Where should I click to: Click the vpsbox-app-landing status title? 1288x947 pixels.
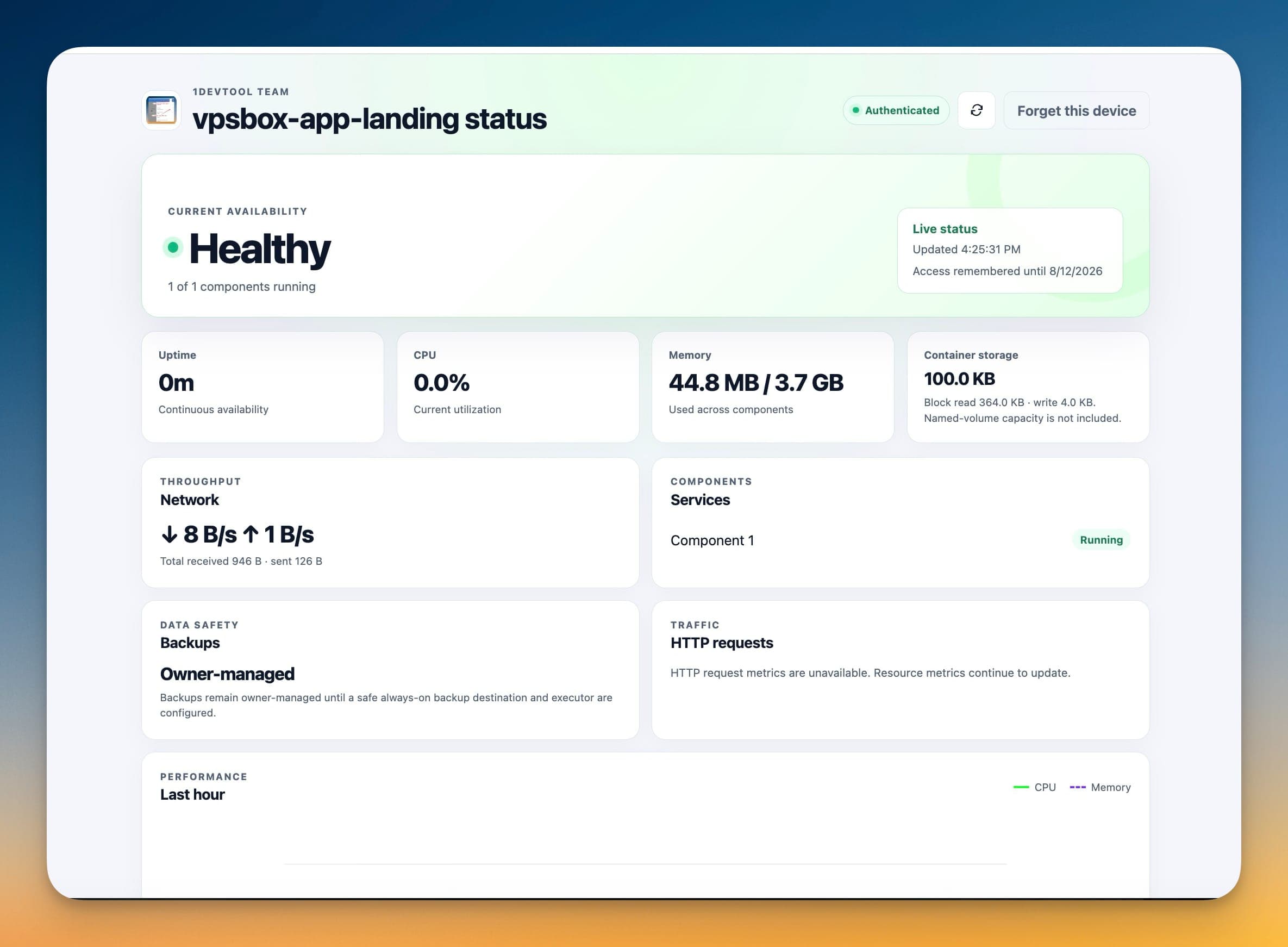tap(370, 119)
